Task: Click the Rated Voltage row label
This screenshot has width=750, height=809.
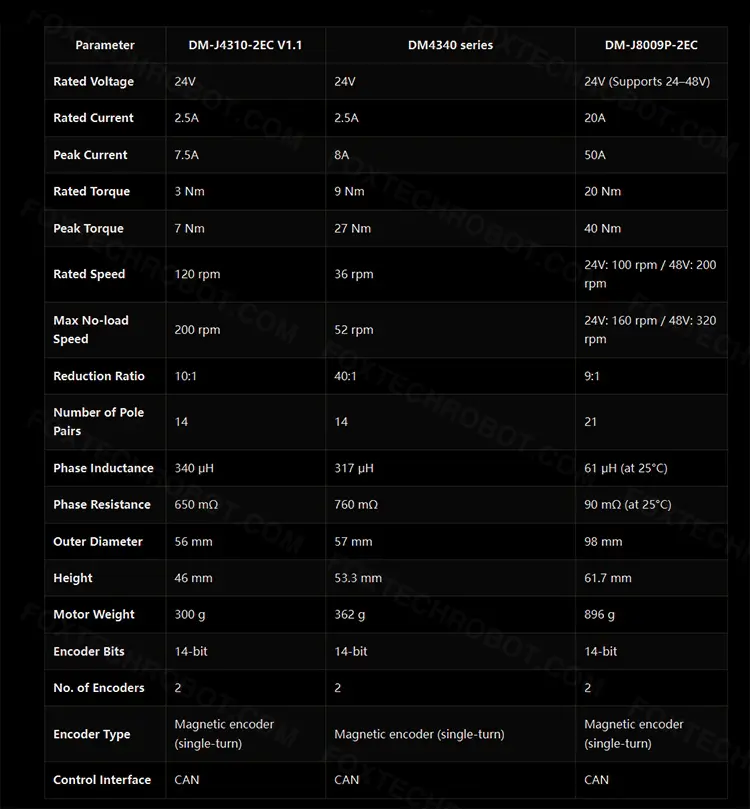Action: (x=93, y=82)
